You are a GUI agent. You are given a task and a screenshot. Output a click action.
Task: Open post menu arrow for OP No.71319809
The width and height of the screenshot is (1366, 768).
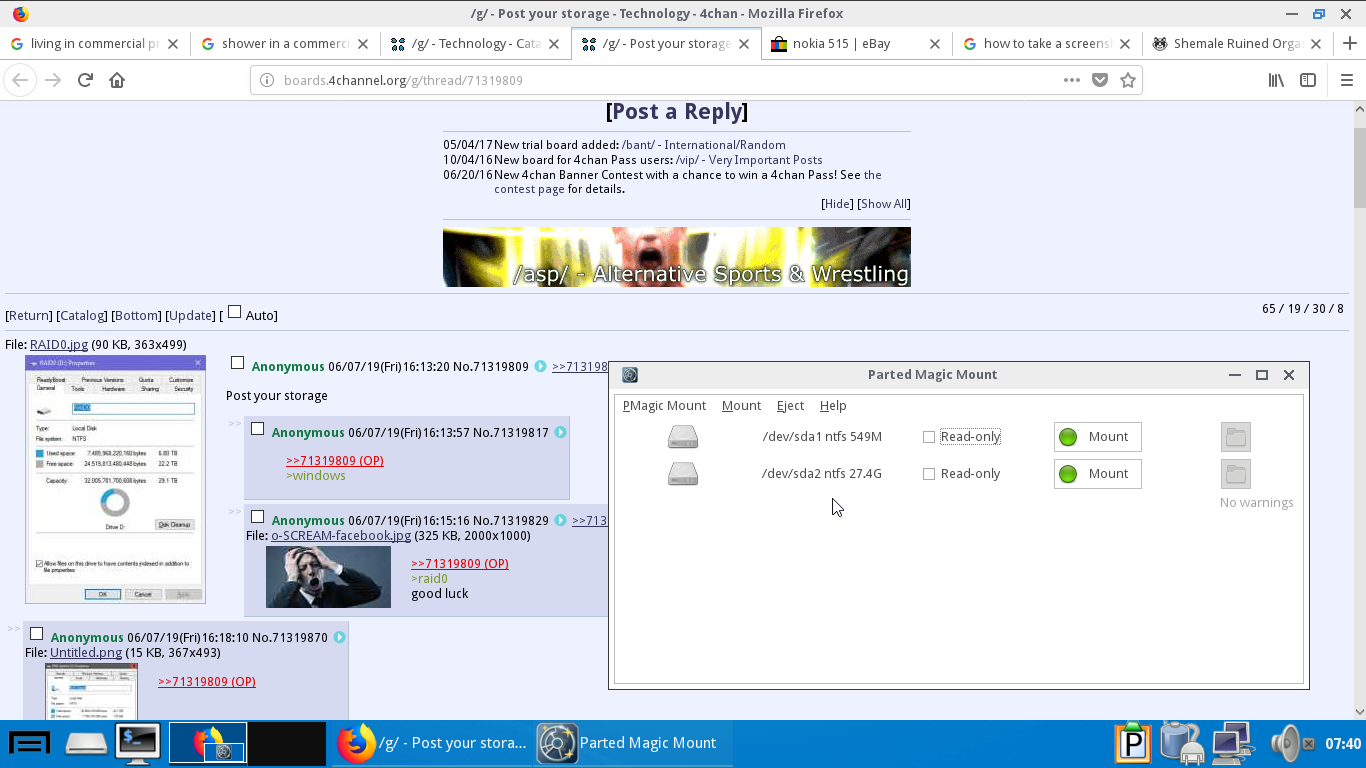click(x=540, y=367)
